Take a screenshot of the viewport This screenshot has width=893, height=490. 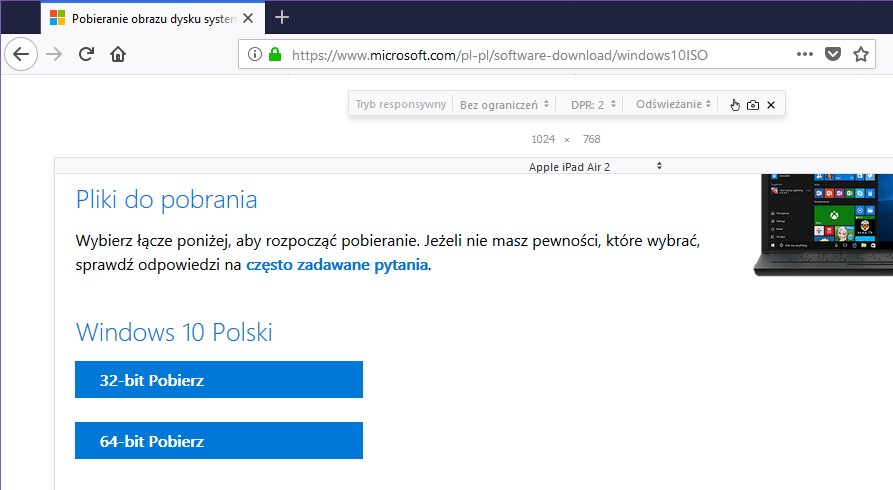click(x=753, y=105)
